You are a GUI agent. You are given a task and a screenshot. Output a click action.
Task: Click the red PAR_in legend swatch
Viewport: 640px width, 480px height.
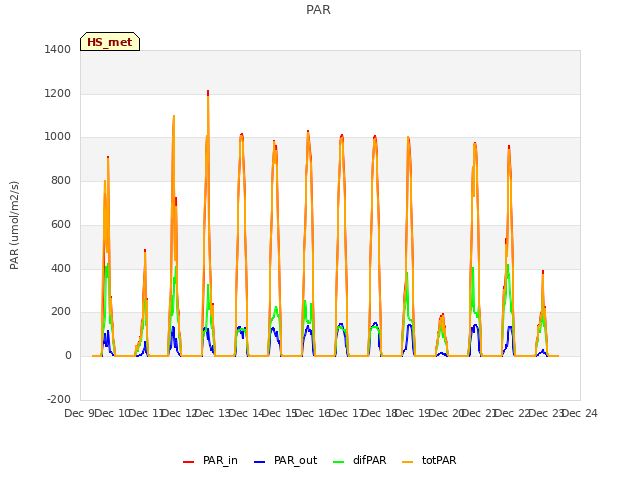(189, 462)
